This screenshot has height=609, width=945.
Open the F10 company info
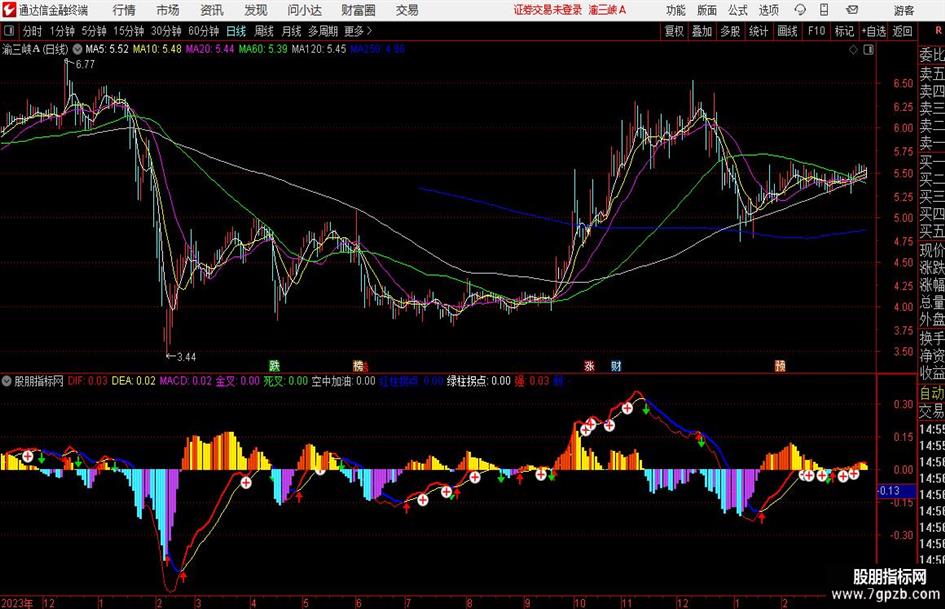click(816, 31)
